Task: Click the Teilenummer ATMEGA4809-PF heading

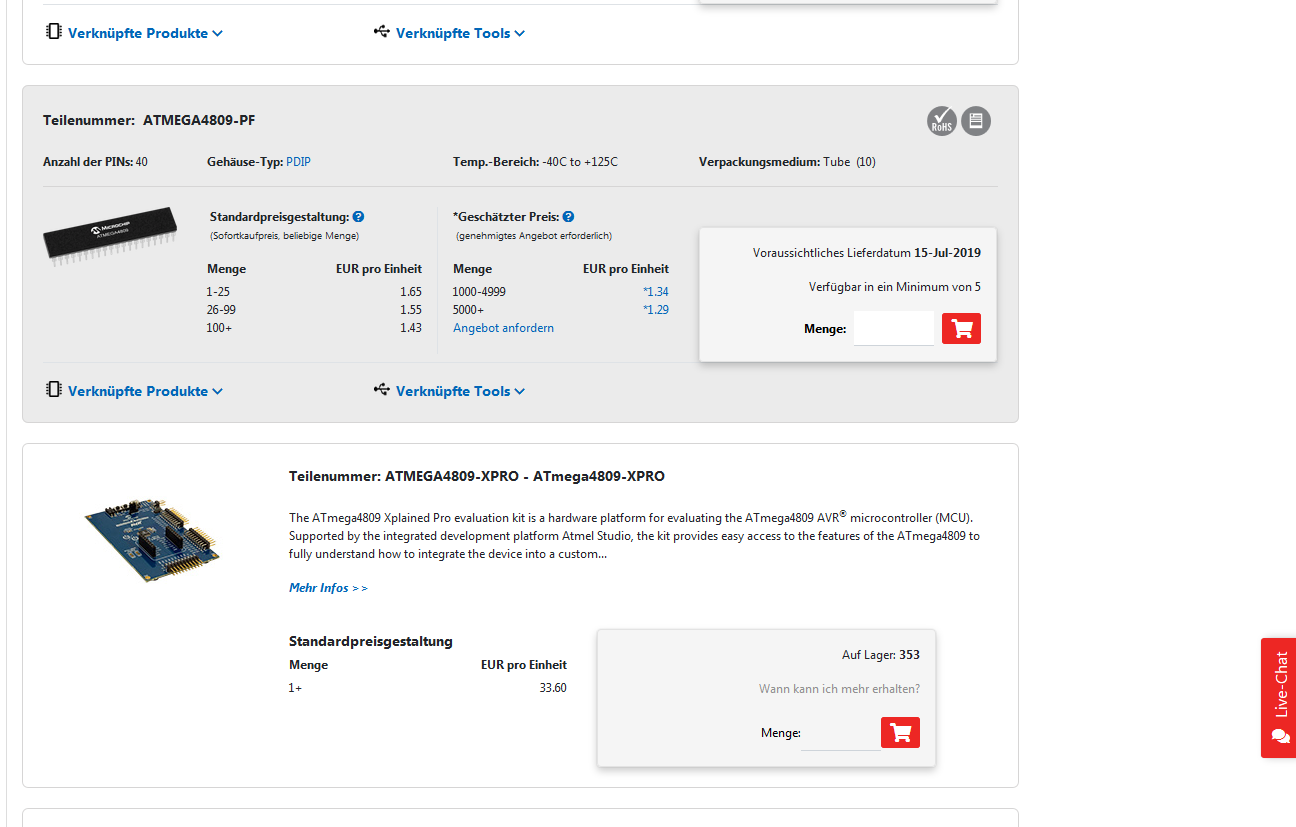Action: tap(149, 120)
